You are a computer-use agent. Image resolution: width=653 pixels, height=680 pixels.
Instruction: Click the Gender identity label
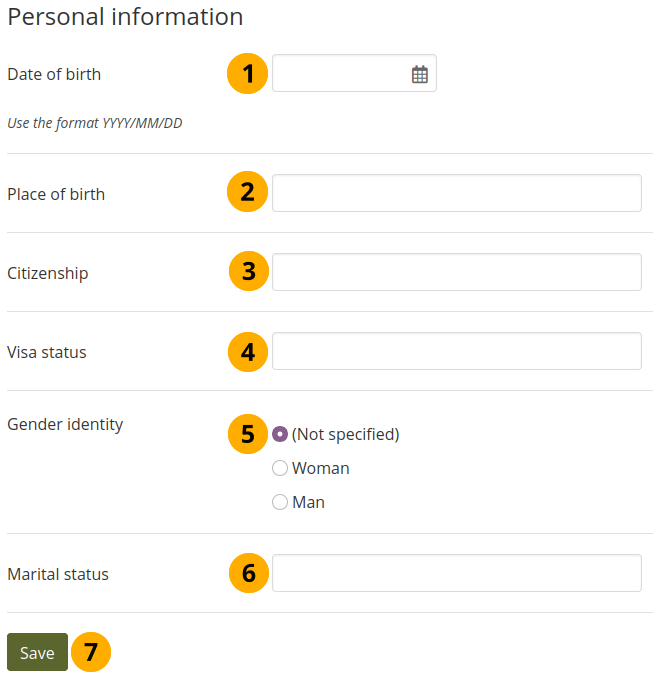[x=65, y=424]
